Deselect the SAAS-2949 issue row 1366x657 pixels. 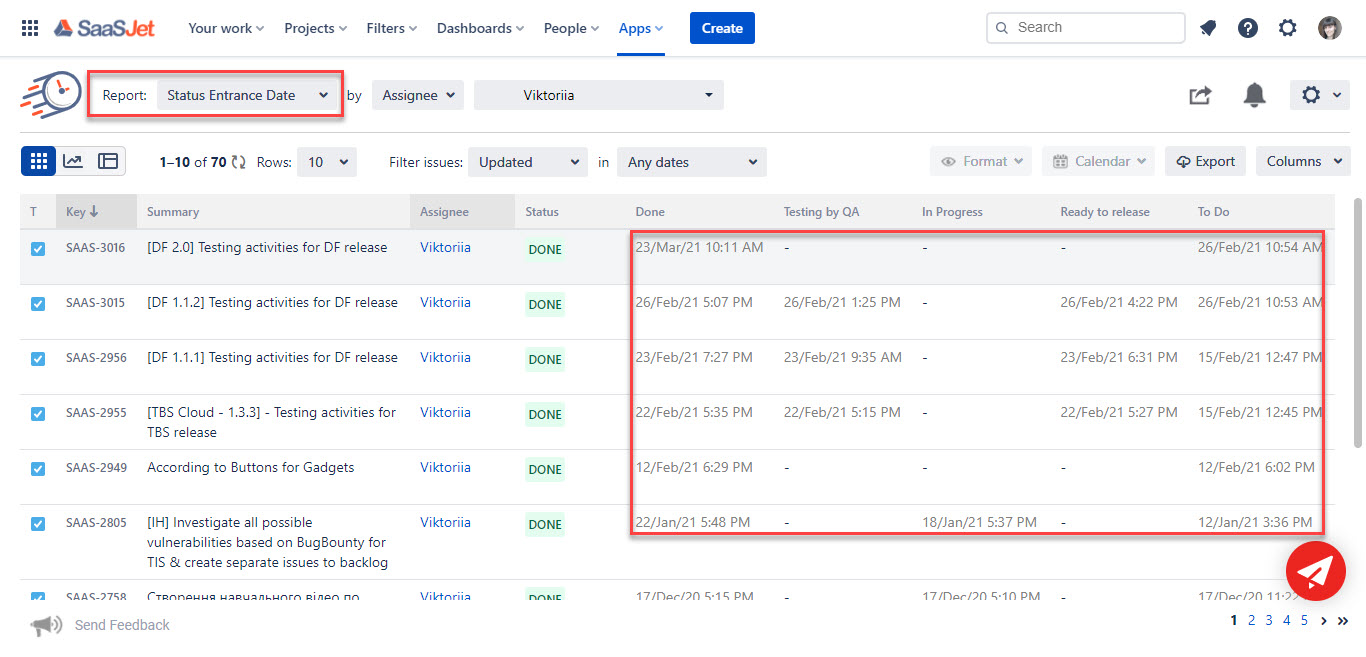tap(37, 467)
